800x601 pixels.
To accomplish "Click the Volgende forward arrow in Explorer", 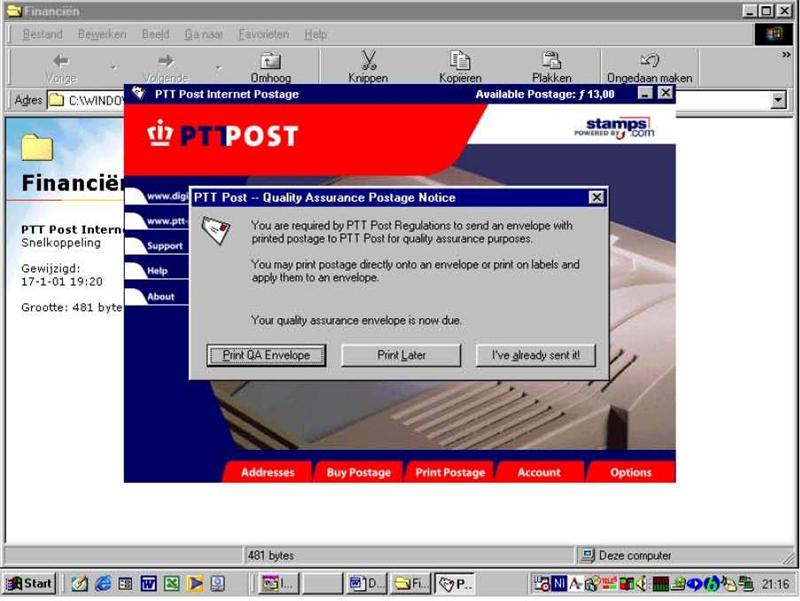I will point(165,61).
